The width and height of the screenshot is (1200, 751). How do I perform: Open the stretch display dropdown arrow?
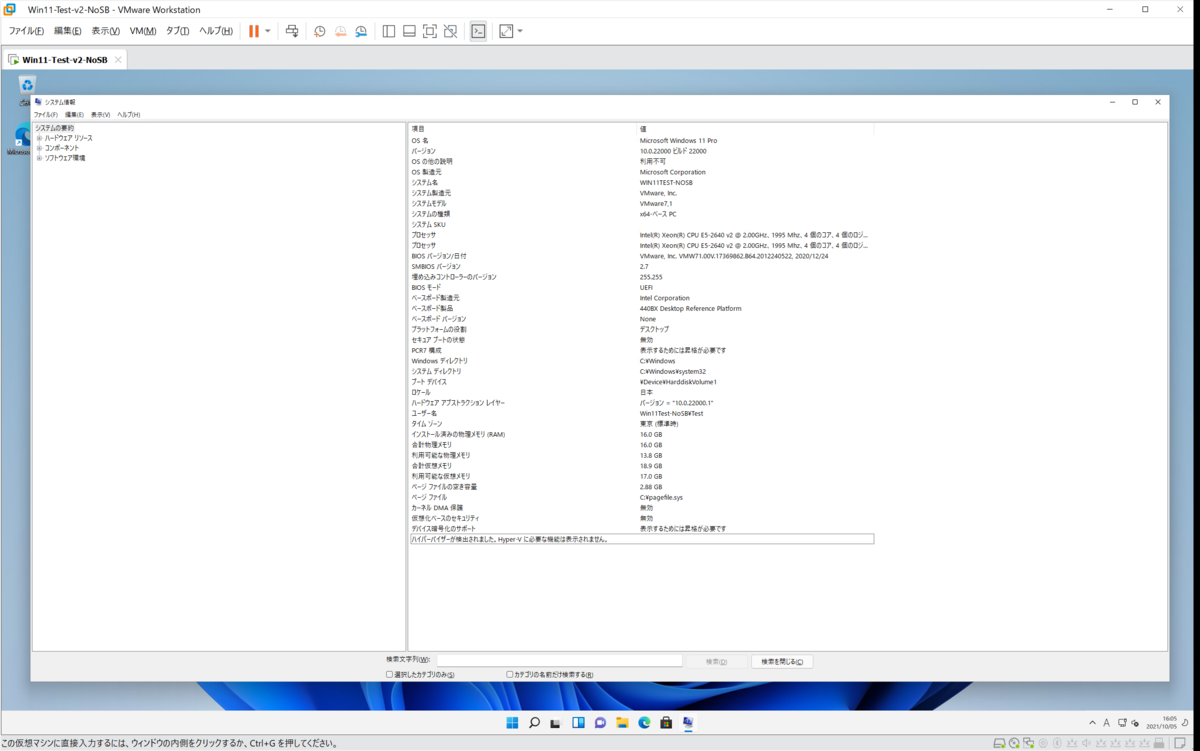coord(520,31)
